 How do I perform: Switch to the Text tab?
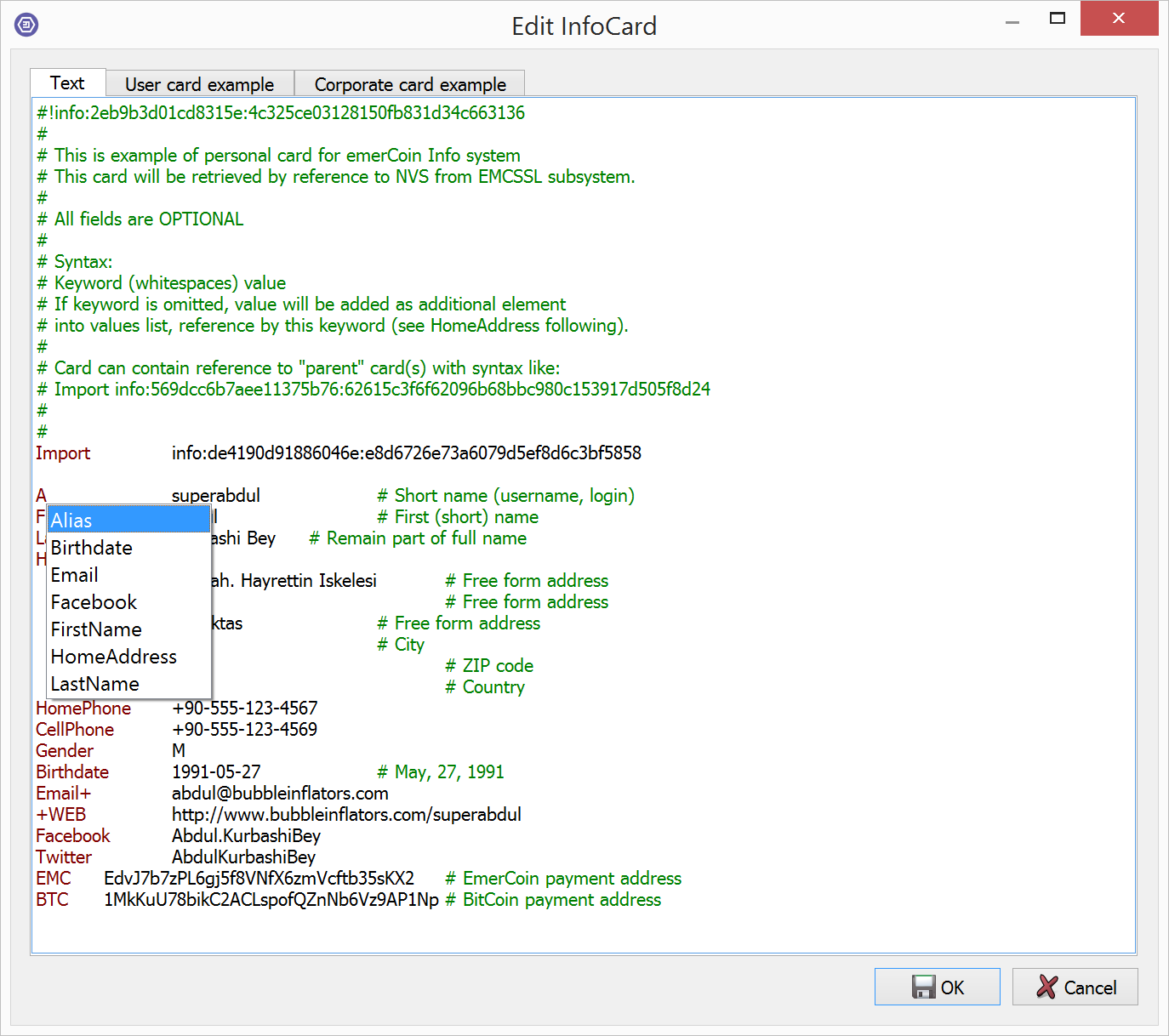tap(67, 83)
